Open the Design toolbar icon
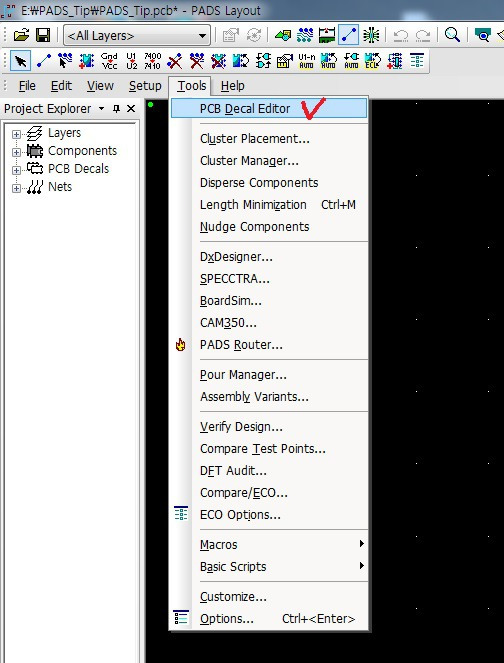This screenshot has width=504, height=663. coord(305,35)
